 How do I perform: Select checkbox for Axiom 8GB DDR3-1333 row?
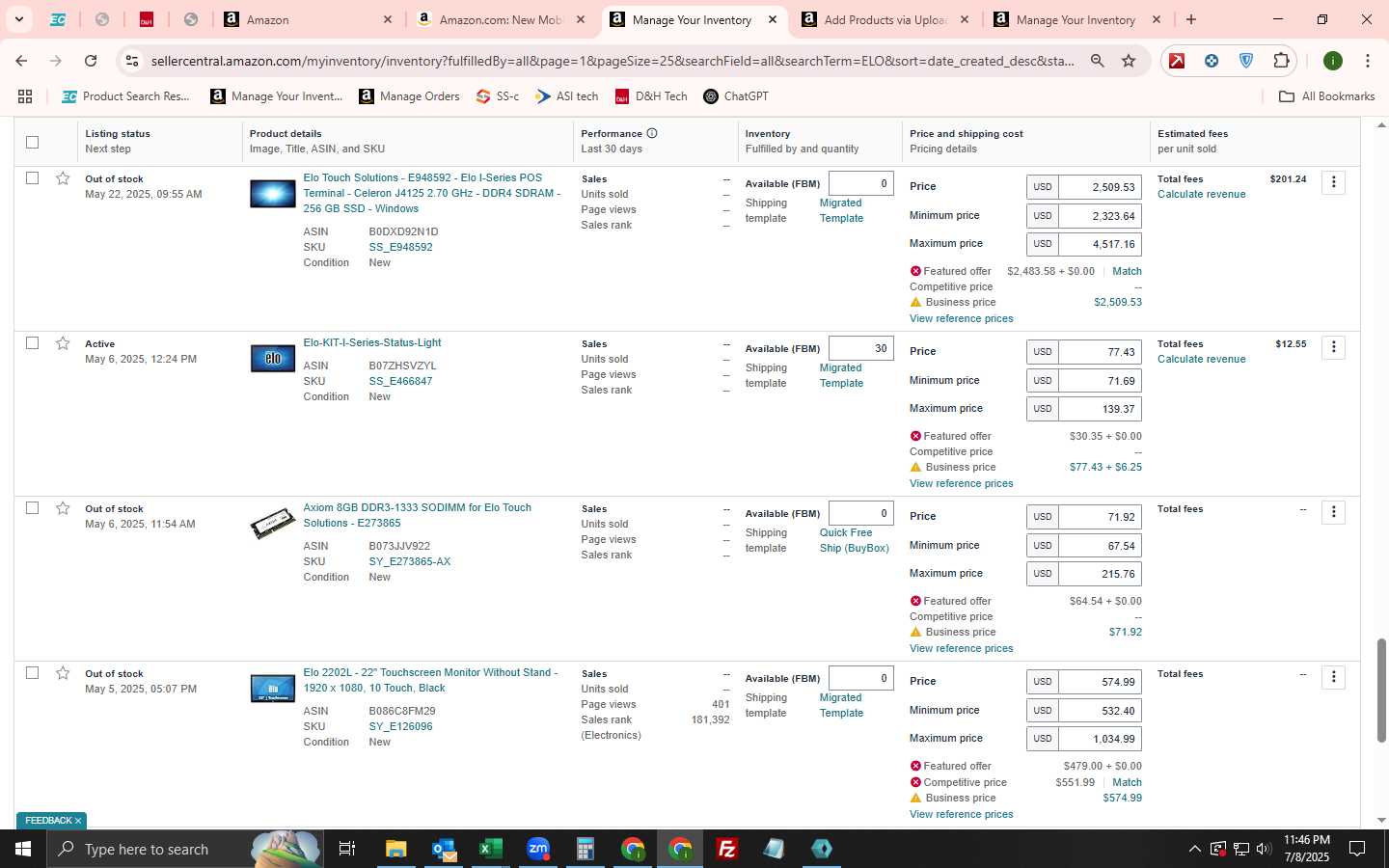pos(32,508)
